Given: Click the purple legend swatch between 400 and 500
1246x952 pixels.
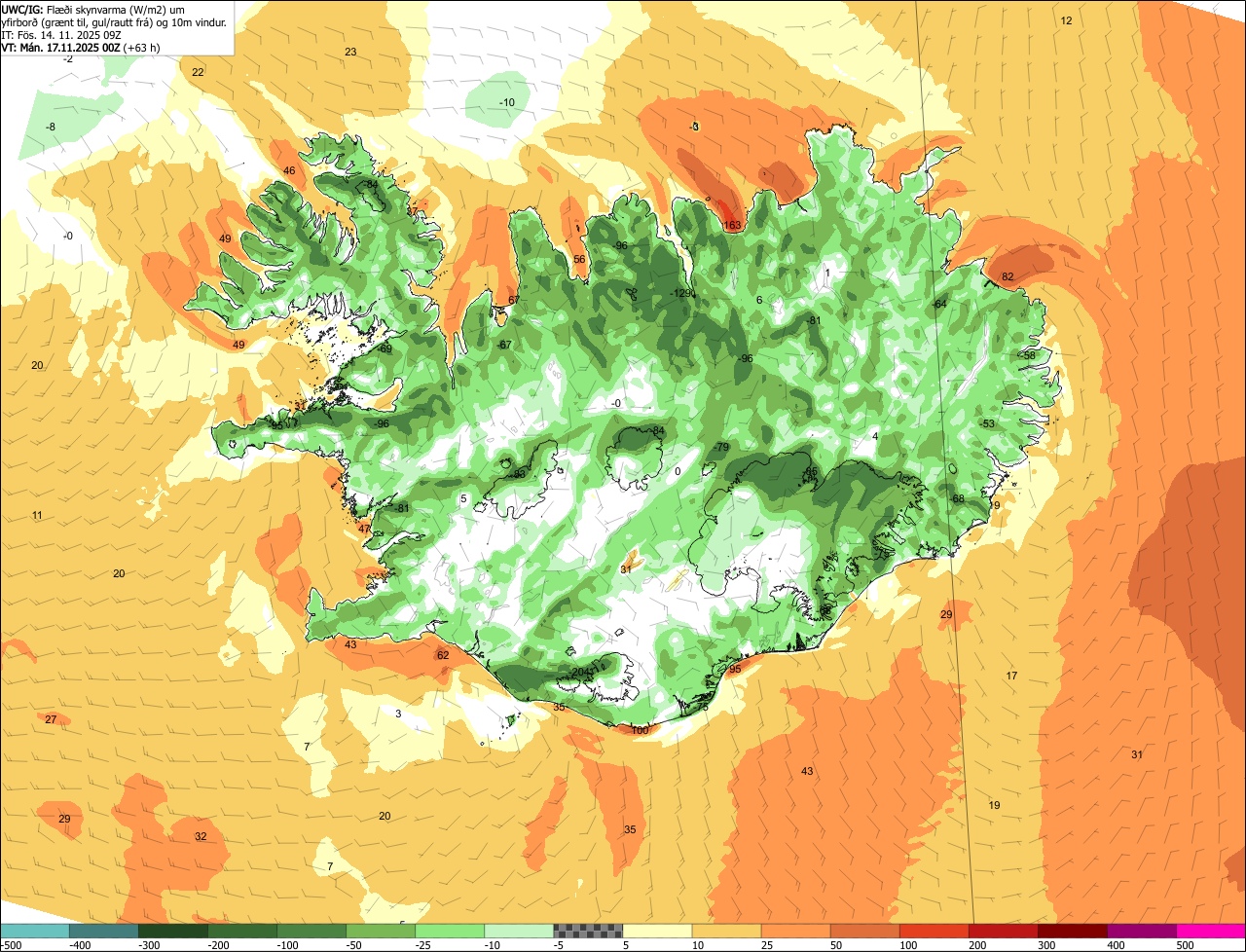Looking at the screenshot, I should point(1142,931).
